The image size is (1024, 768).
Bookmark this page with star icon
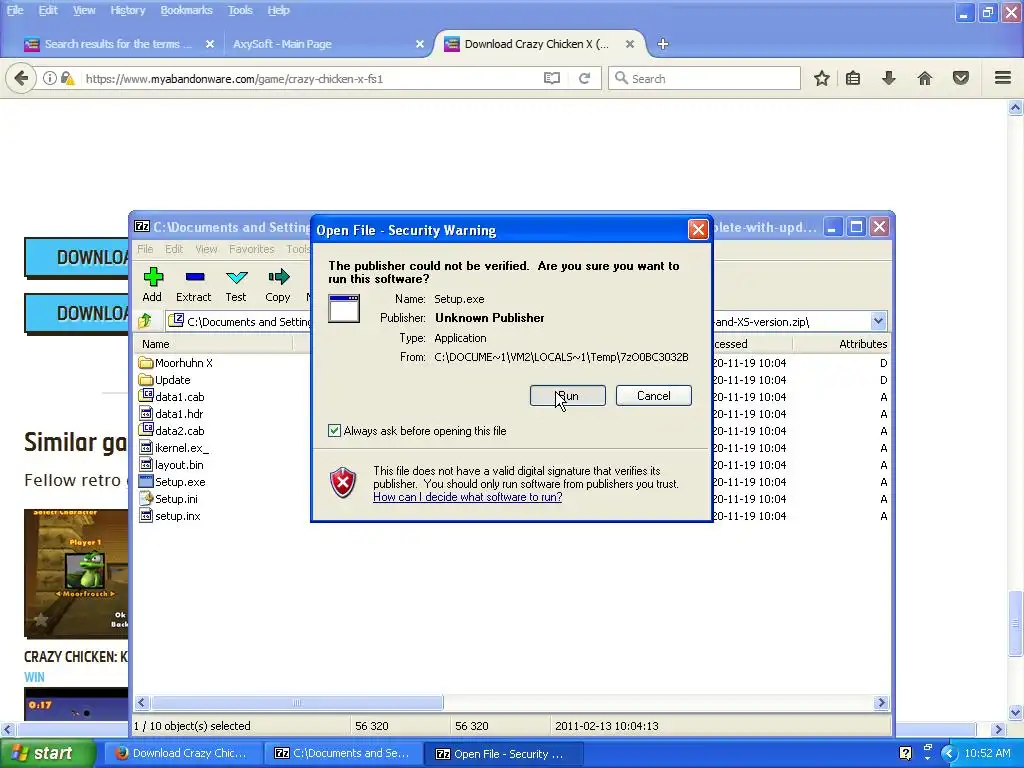[x=822, y=78]
